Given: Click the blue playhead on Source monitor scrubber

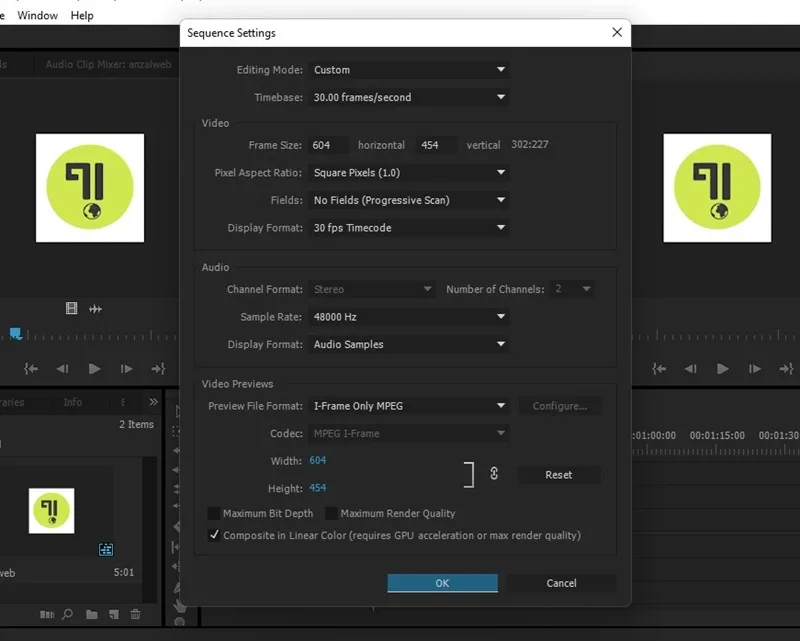Looking at the screenshot, I should tap(16, 334).
